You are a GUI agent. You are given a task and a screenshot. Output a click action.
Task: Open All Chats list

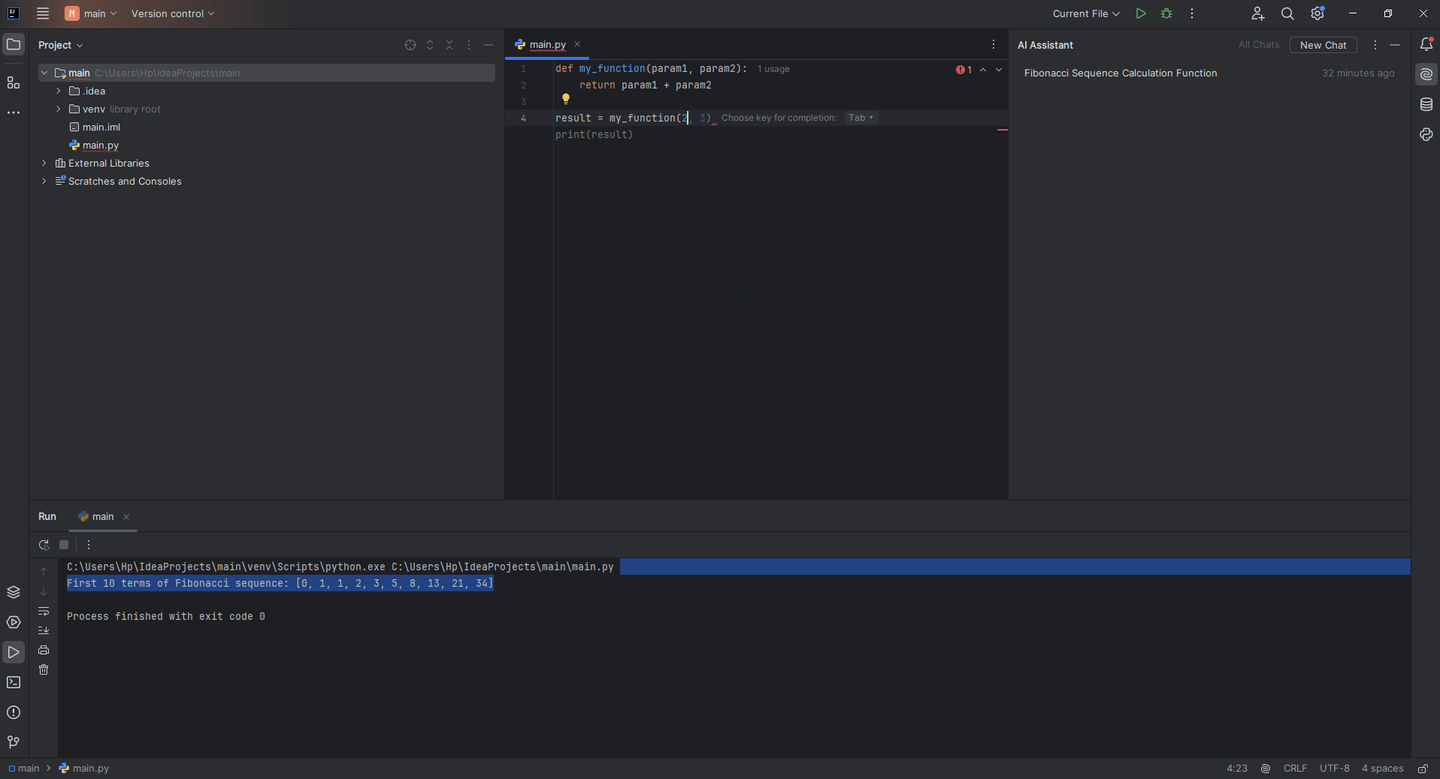[x=1259, y=45]
